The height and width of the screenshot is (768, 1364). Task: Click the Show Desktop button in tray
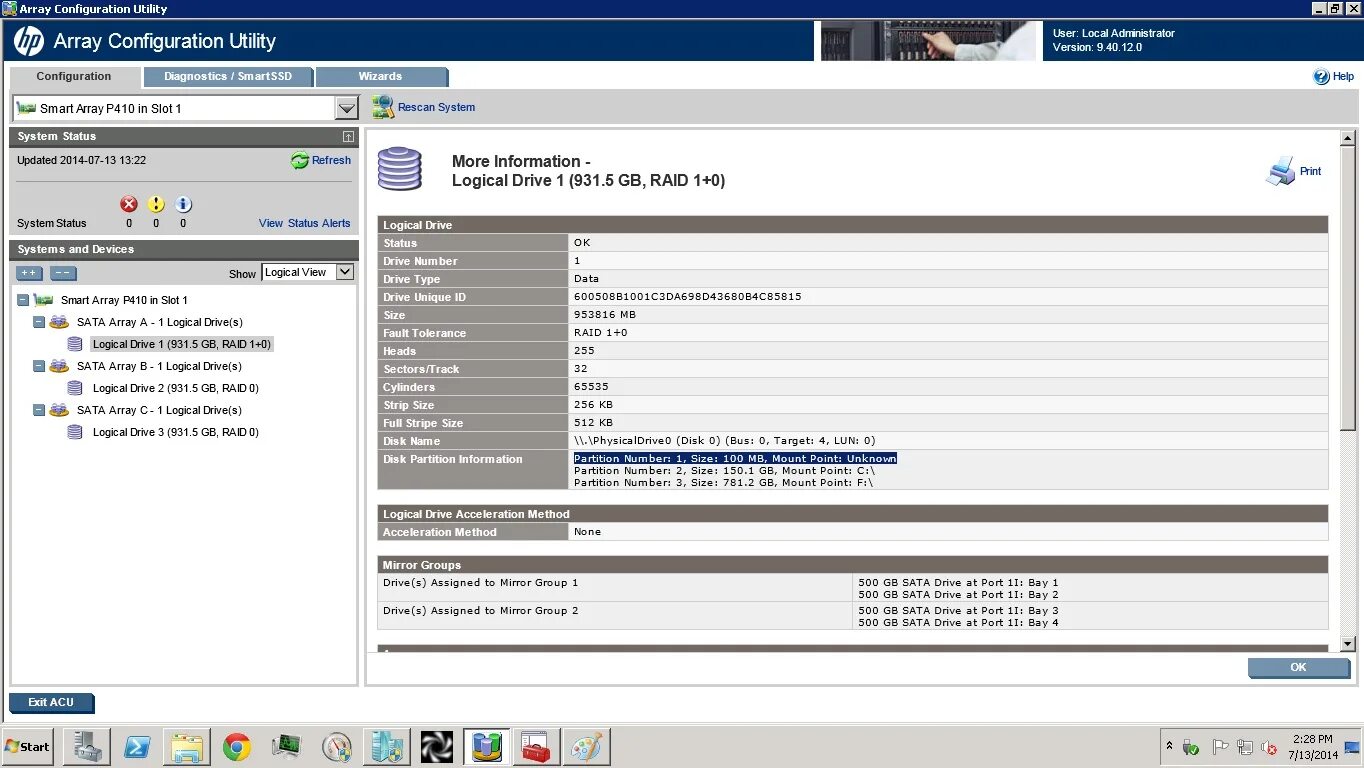click(1352, 747)
